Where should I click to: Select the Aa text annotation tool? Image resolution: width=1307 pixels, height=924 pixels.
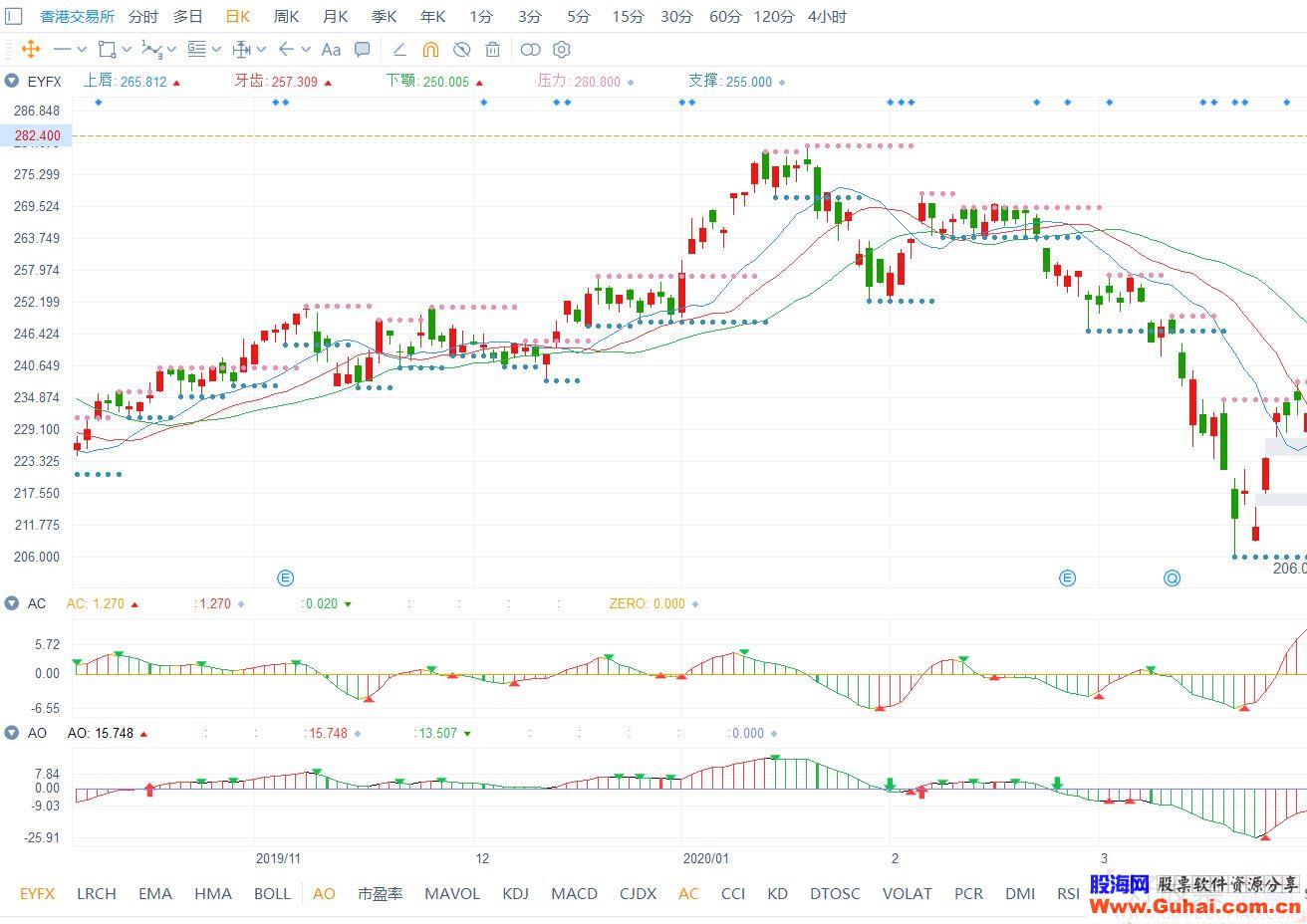click(x=331, y=49)
